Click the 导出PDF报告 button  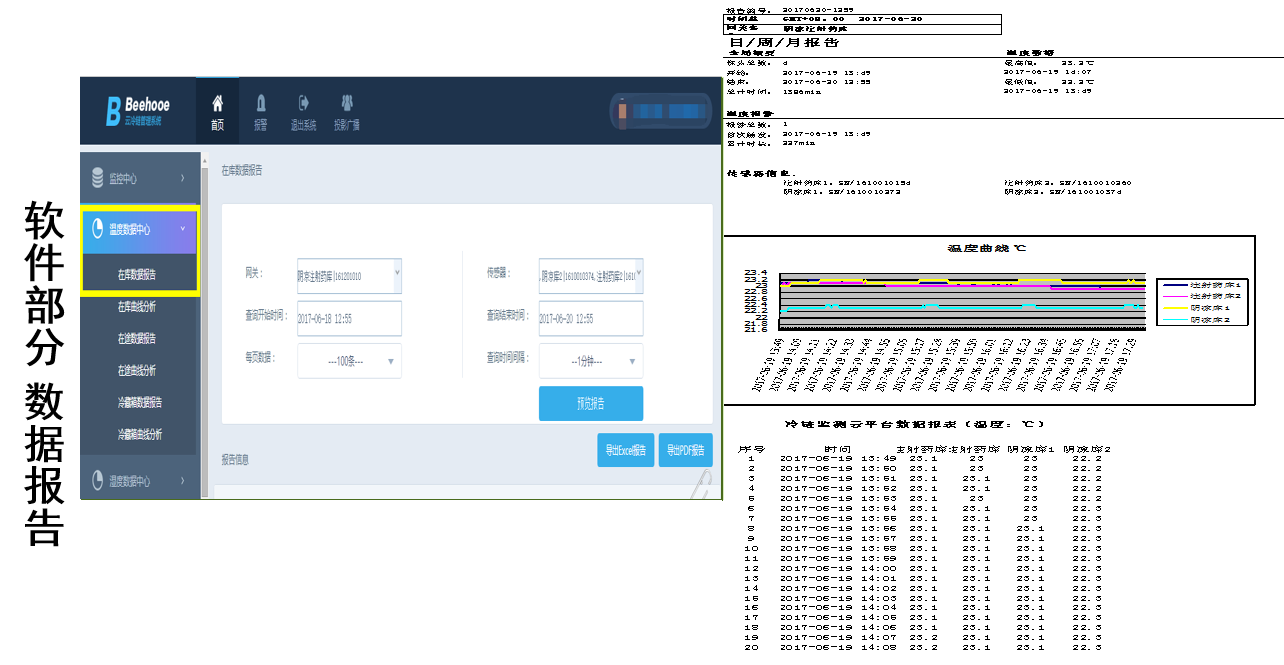point(686,450)
